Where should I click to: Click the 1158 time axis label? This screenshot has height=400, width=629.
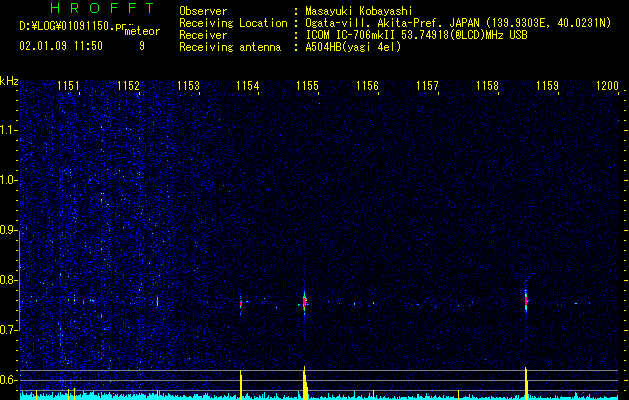click(x=487, y=86)
